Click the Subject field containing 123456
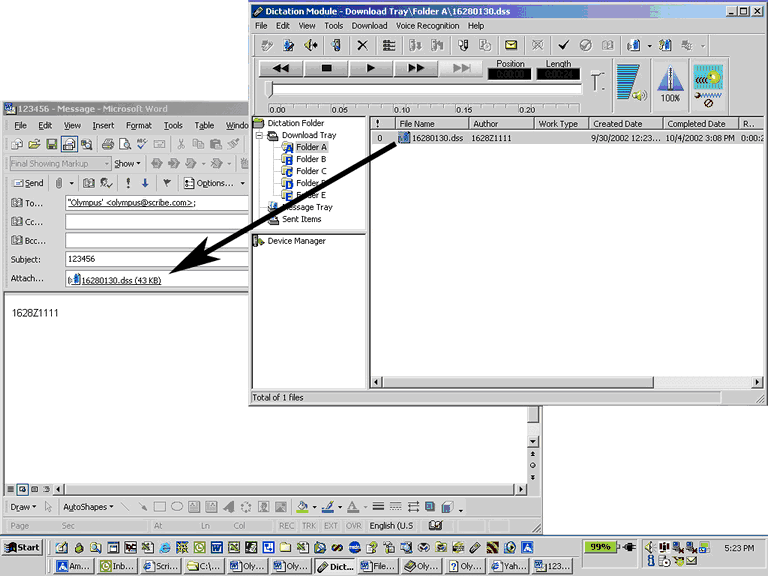The height and width of the screenshot is (576, 768). tap(157, 259)
